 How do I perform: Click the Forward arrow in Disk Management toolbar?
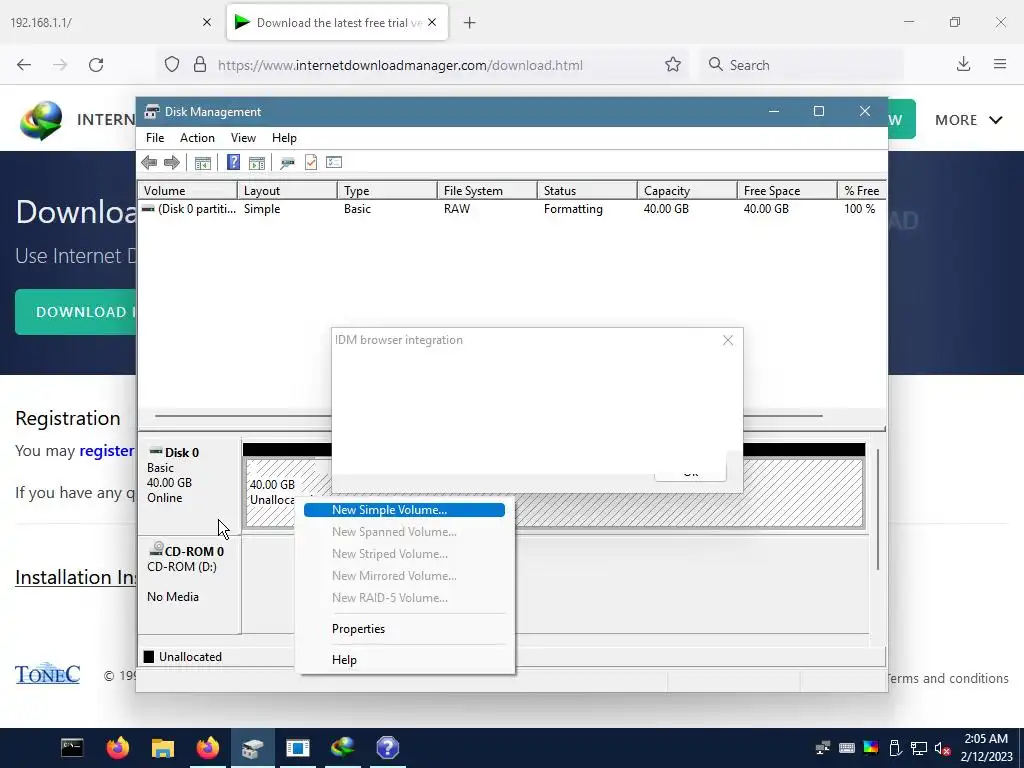pyautogui.click(x=172, y=163)
